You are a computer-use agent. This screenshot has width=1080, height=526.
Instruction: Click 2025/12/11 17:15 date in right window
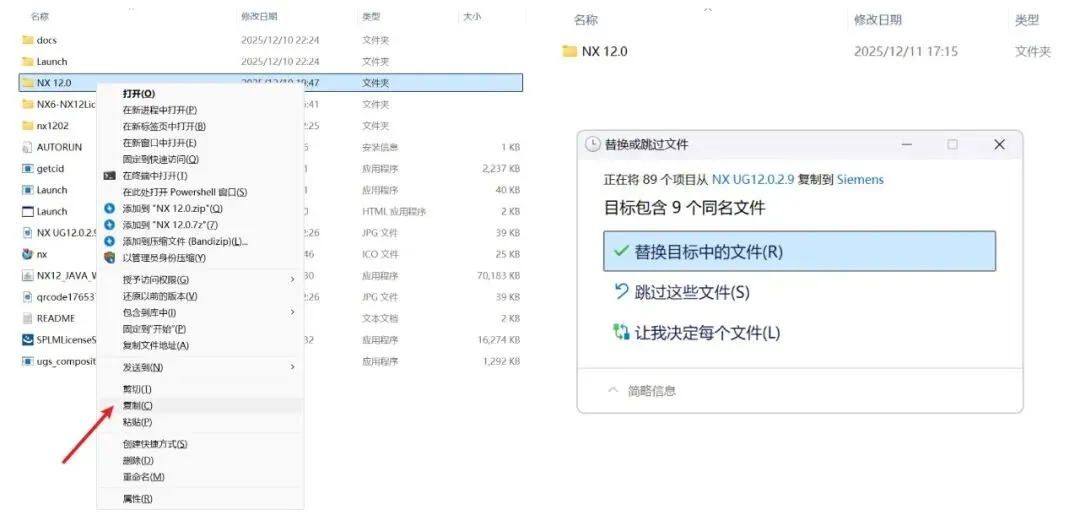pos(906,51)
